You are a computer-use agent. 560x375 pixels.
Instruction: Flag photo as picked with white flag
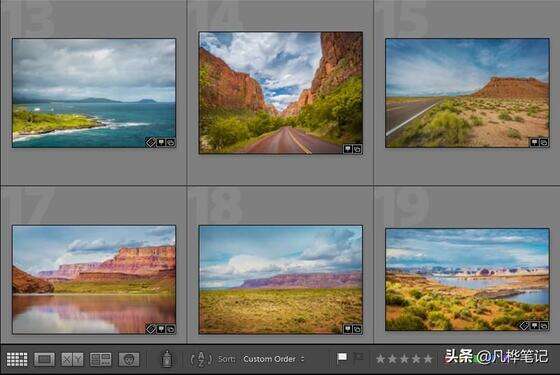[x=342, y=358]
